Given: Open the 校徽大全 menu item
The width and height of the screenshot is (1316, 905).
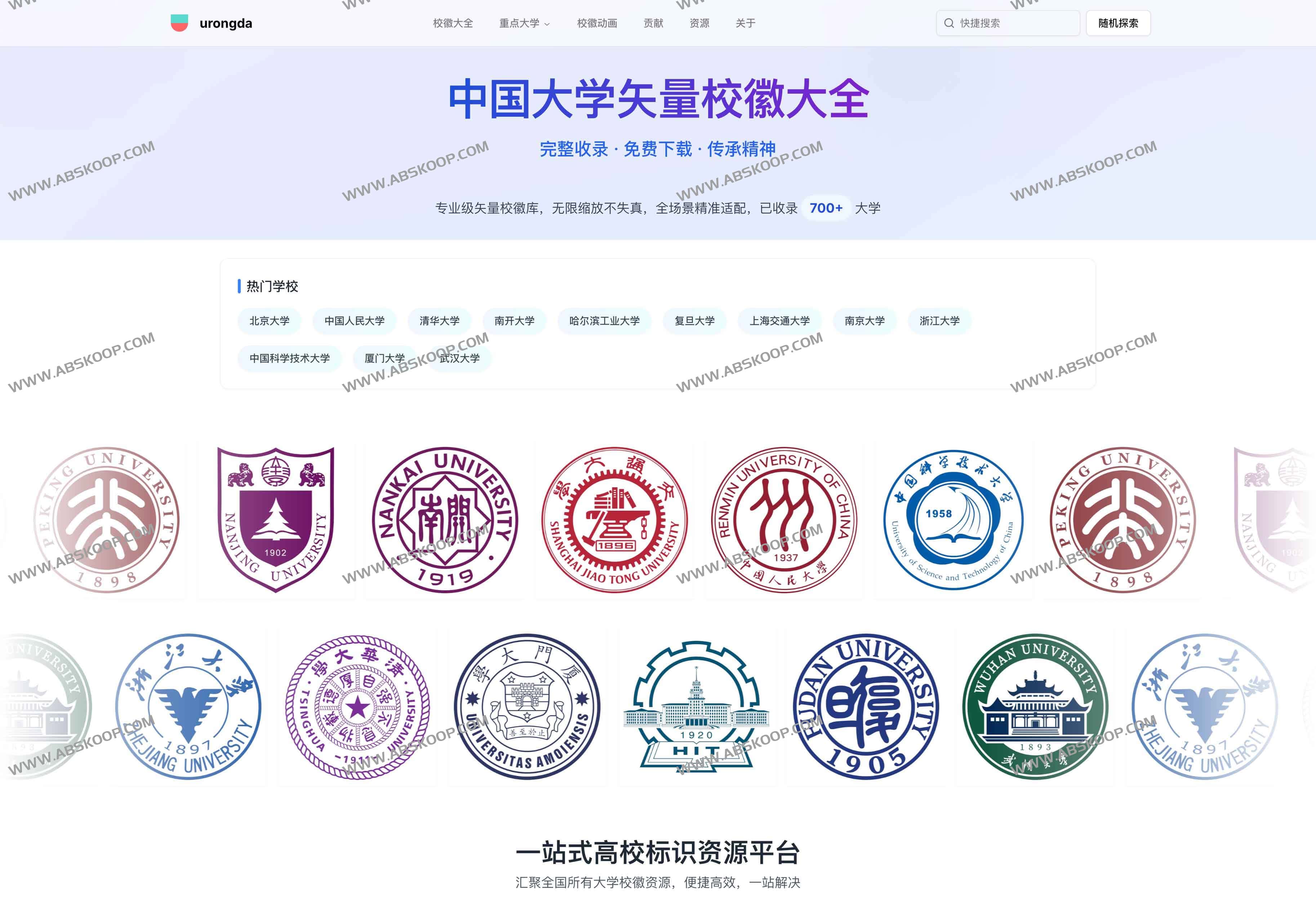Looking at the screenshot, I should (454, 23).
